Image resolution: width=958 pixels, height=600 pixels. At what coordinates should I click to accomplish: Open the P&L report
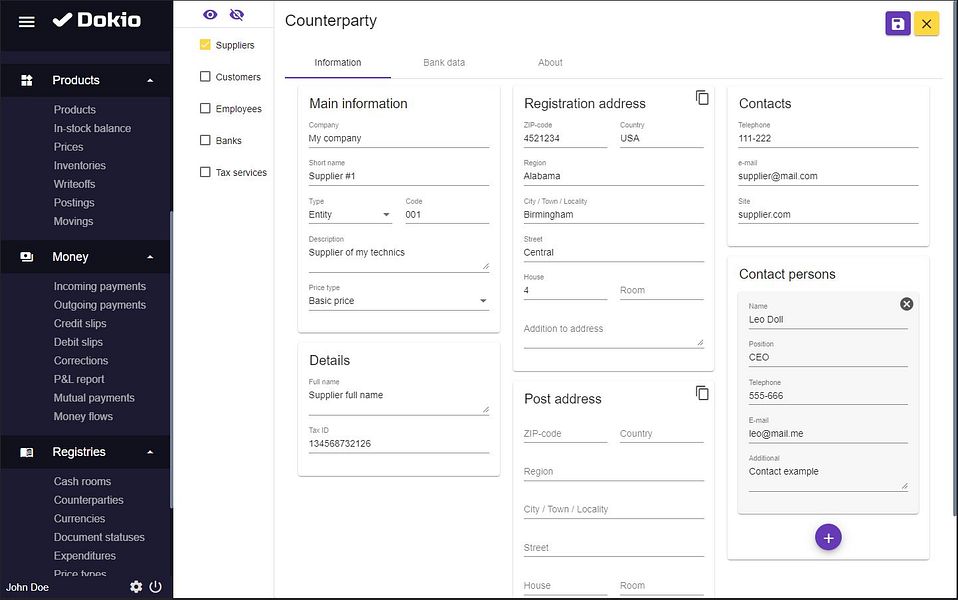point(79,379)
